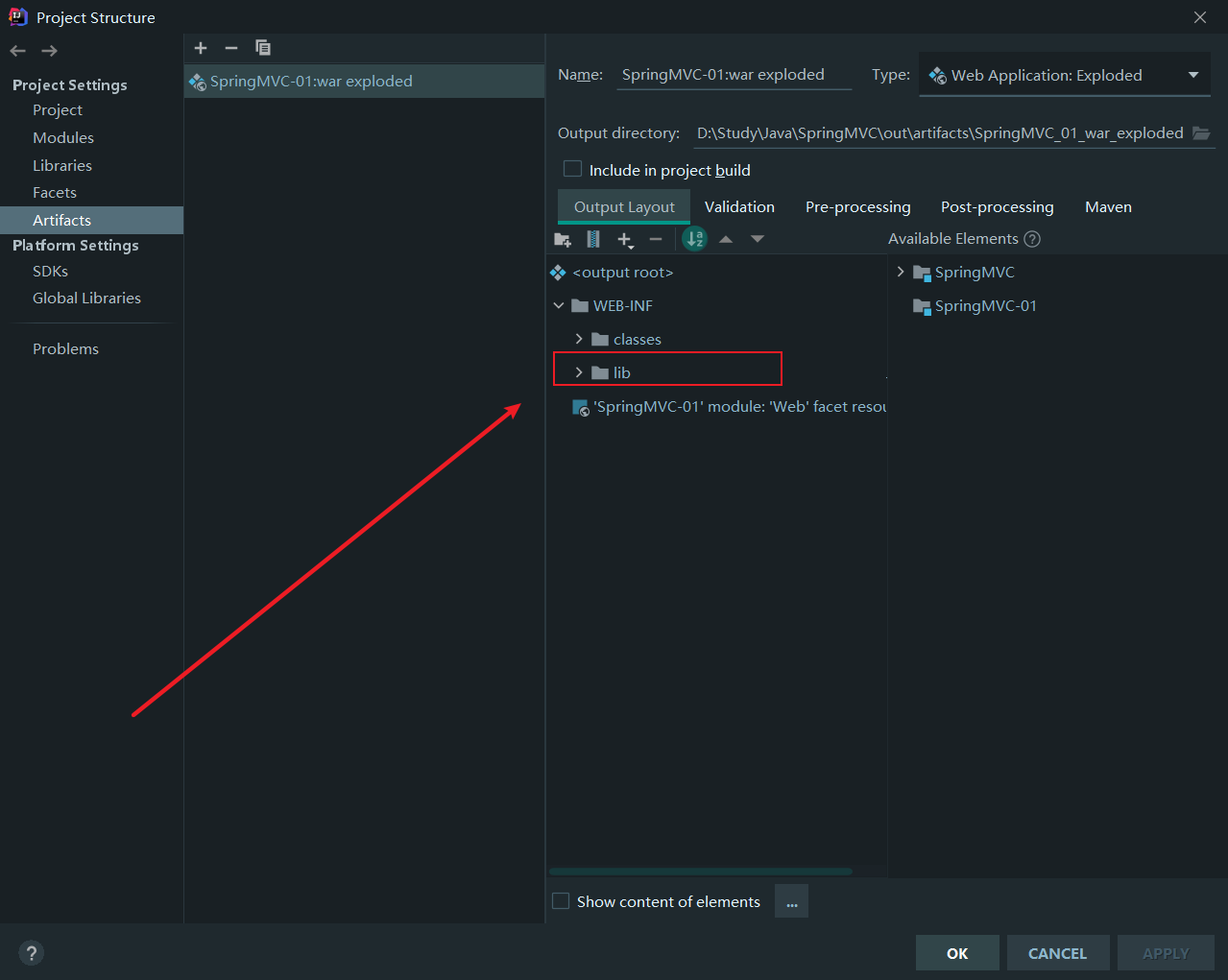The image size is (1228, 980).
Task: Expand the lib folder node
Action: point(579,372)
